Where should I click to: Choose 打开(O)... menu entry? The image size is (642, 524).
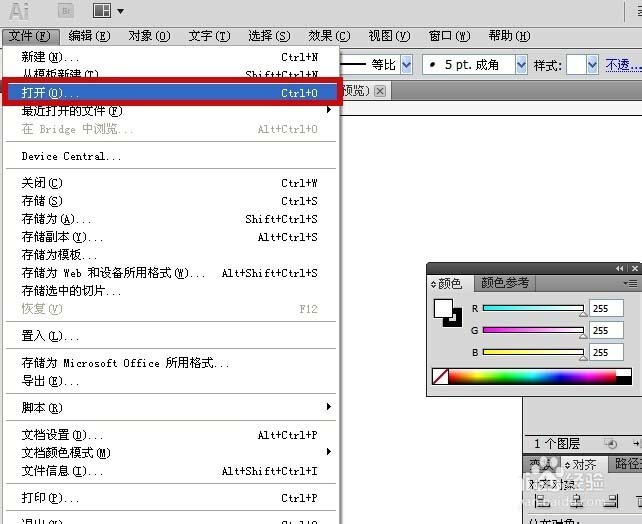171,93
